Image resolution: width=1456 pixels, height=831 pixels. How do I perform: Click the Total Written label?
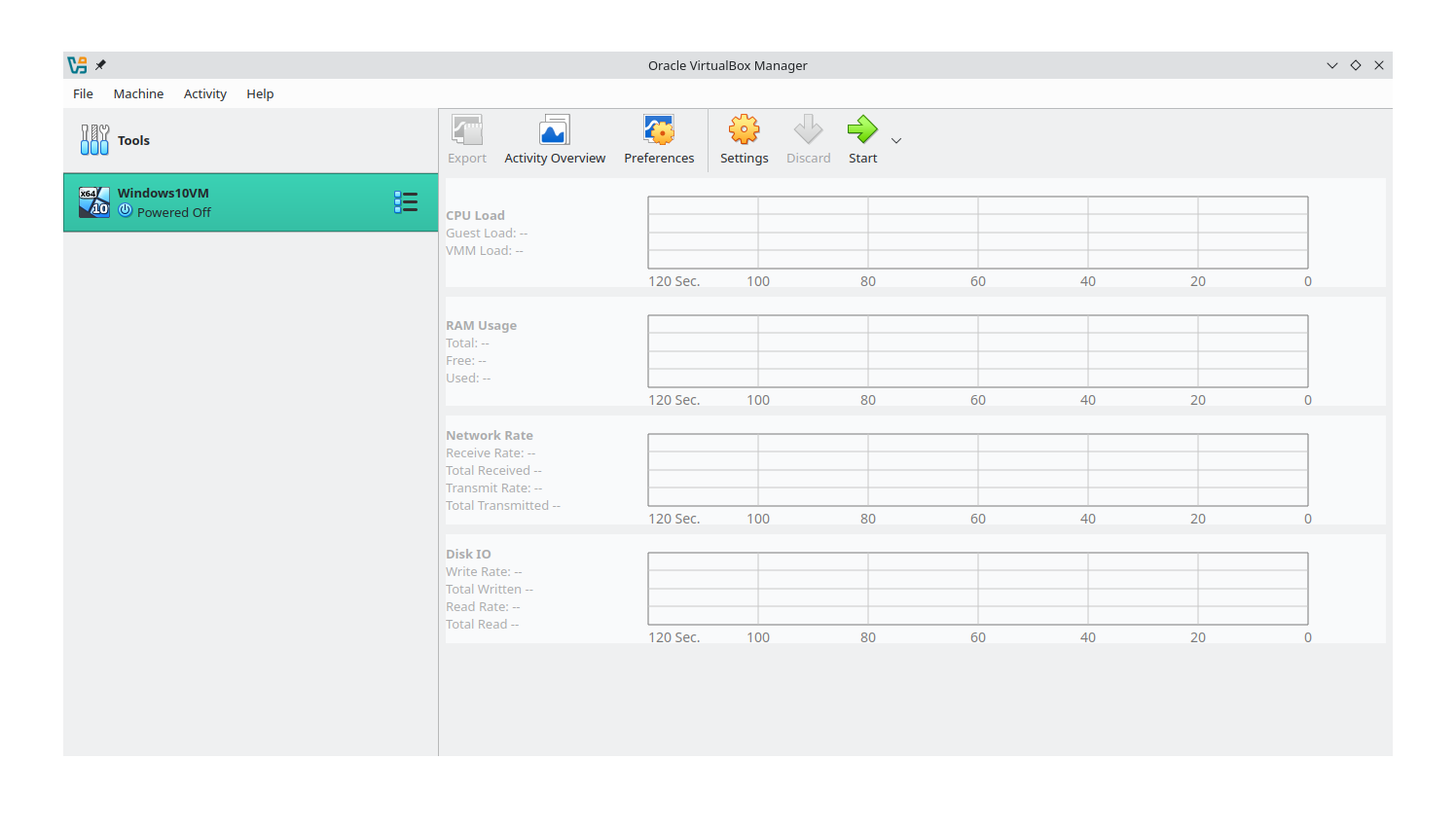click(x=490, y=589)
